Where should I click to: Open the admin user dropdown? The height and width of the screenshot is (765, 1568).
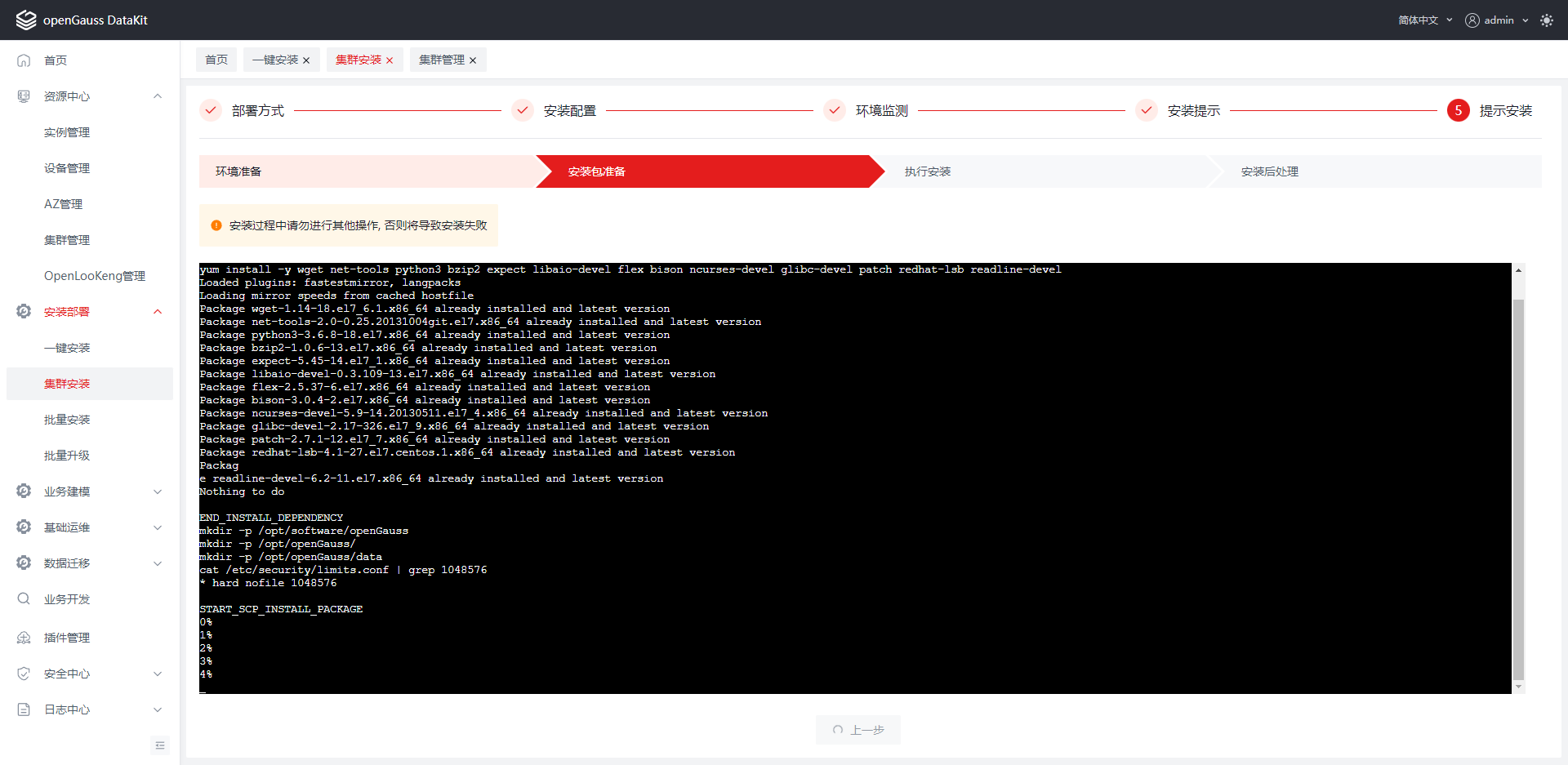(x=1496, y=20)
